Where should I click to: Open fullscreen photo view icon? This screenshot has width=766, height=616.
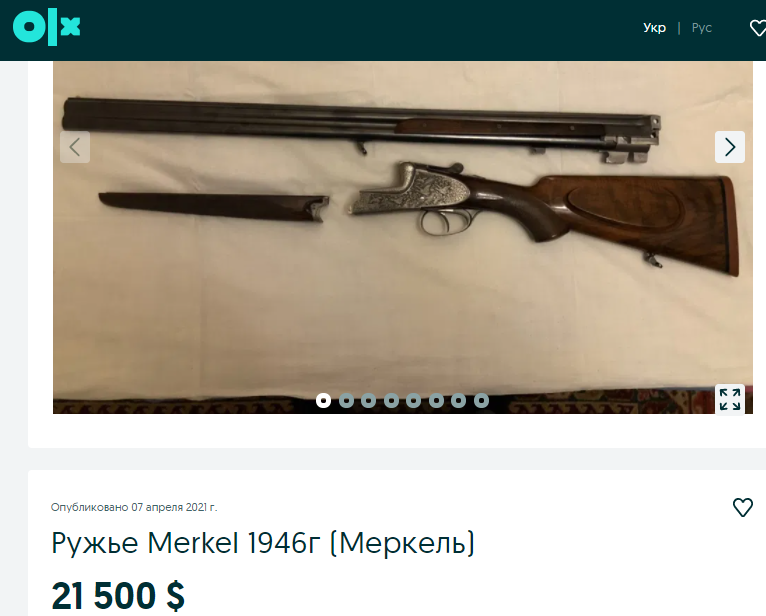coord(730,399)
